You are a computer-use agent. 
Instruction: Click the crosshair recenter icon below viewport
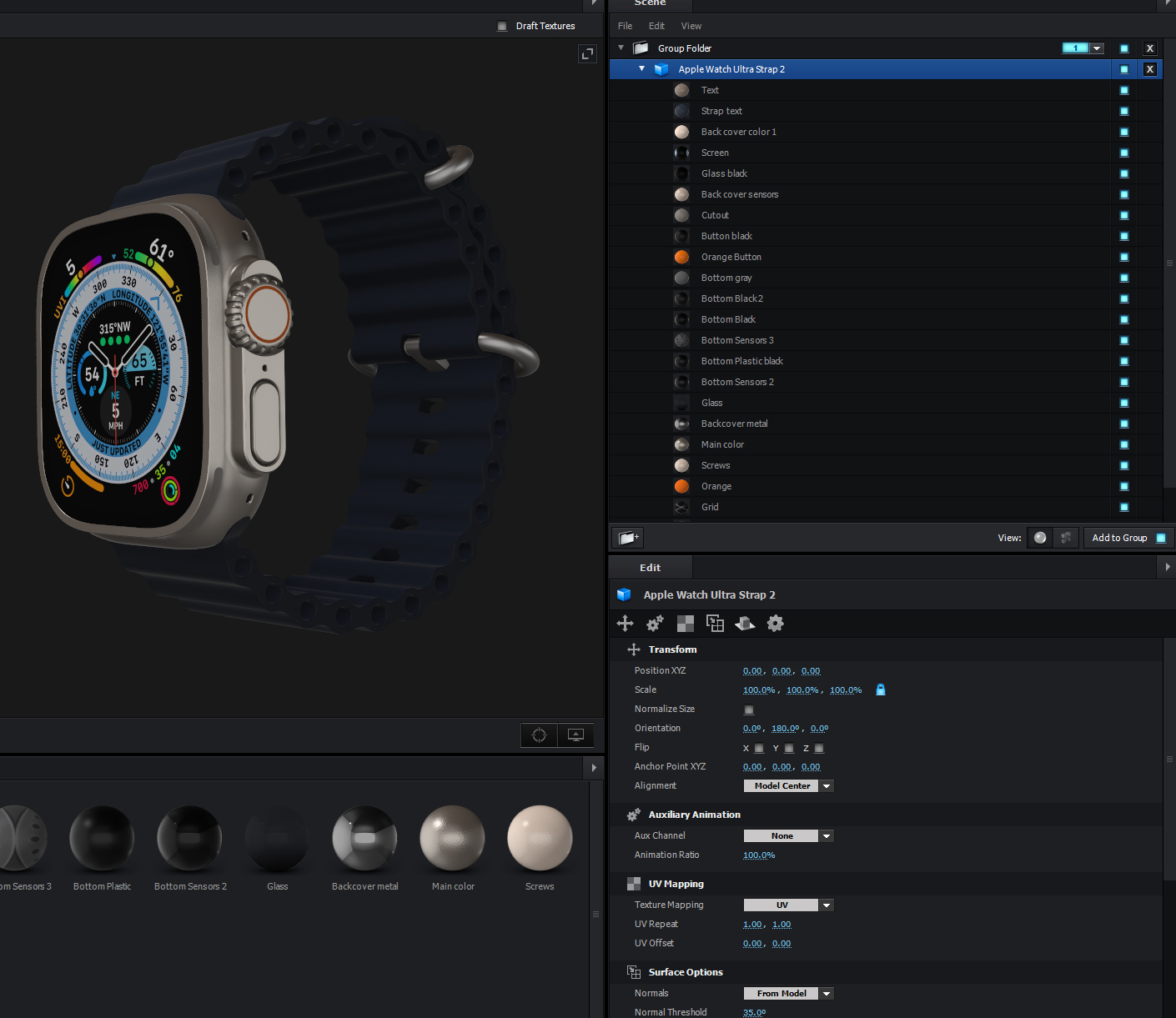539,735
